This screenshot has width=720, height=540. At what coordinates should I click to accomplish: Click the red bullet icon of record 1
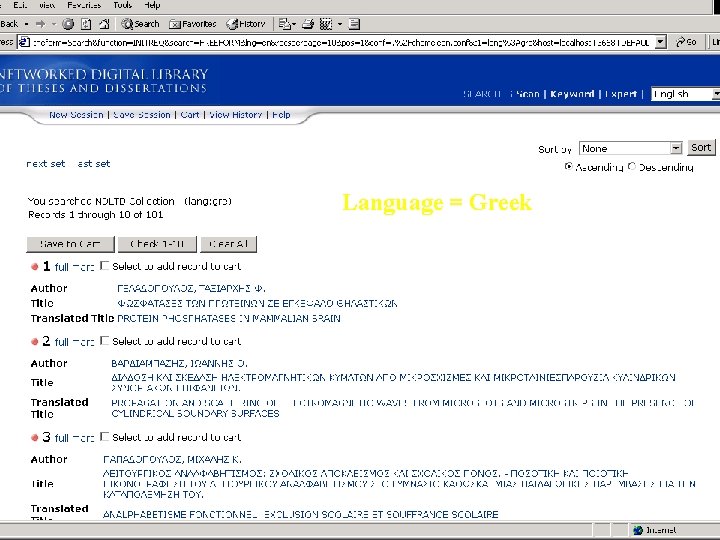(x=34, y=267)
